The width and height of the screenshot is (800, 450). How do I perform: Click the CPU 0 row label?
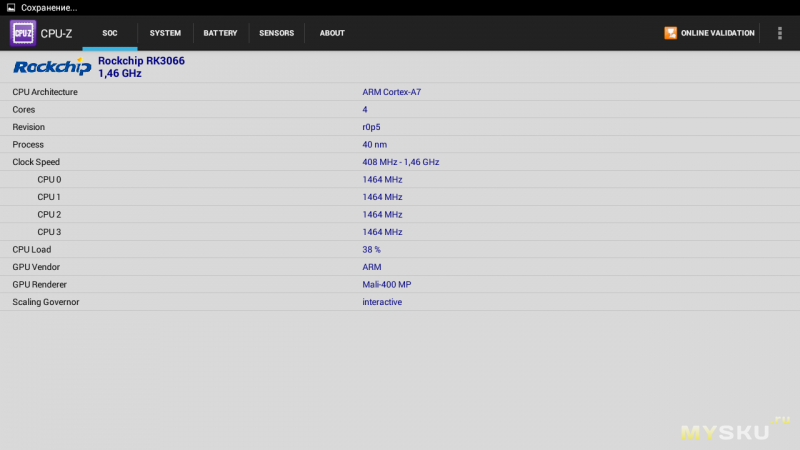(x=49, y=180)
